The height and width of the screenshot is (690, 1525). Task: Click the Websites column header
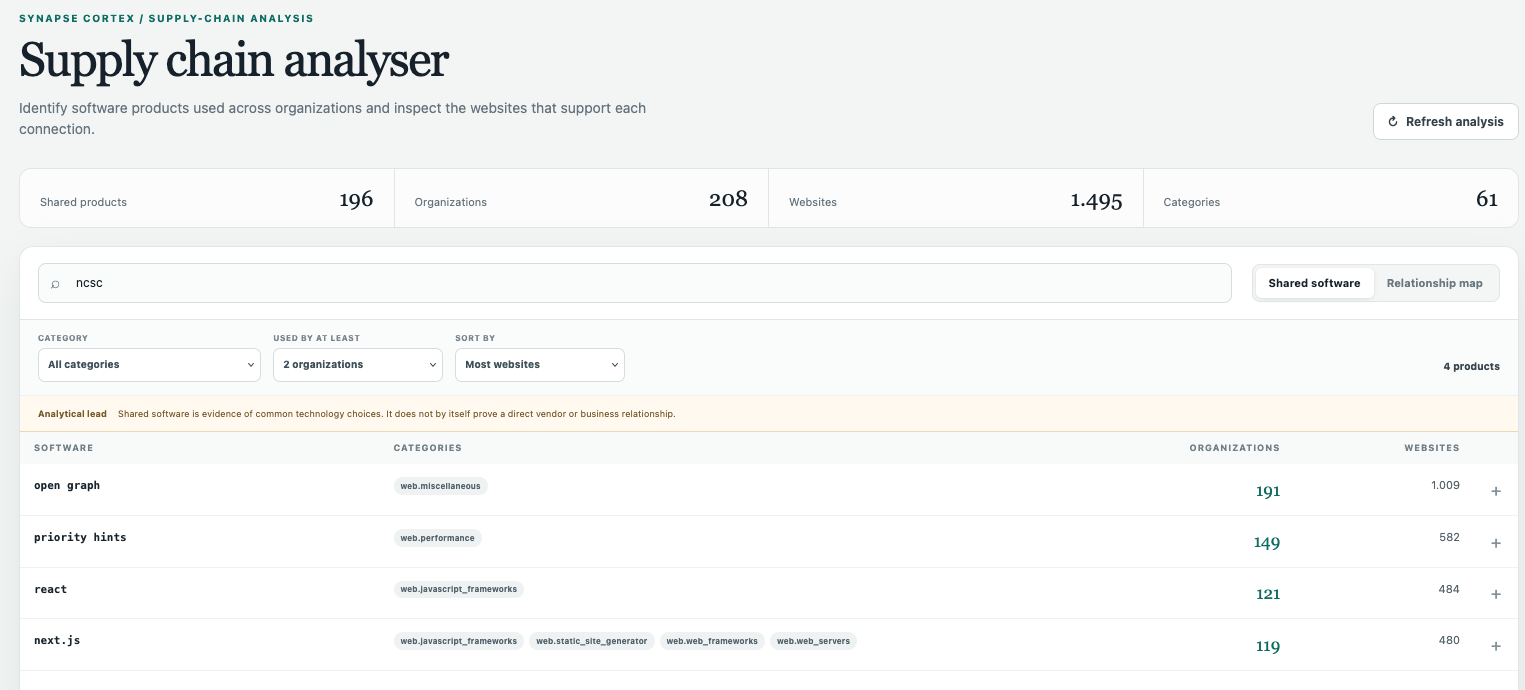(1432, 448)
